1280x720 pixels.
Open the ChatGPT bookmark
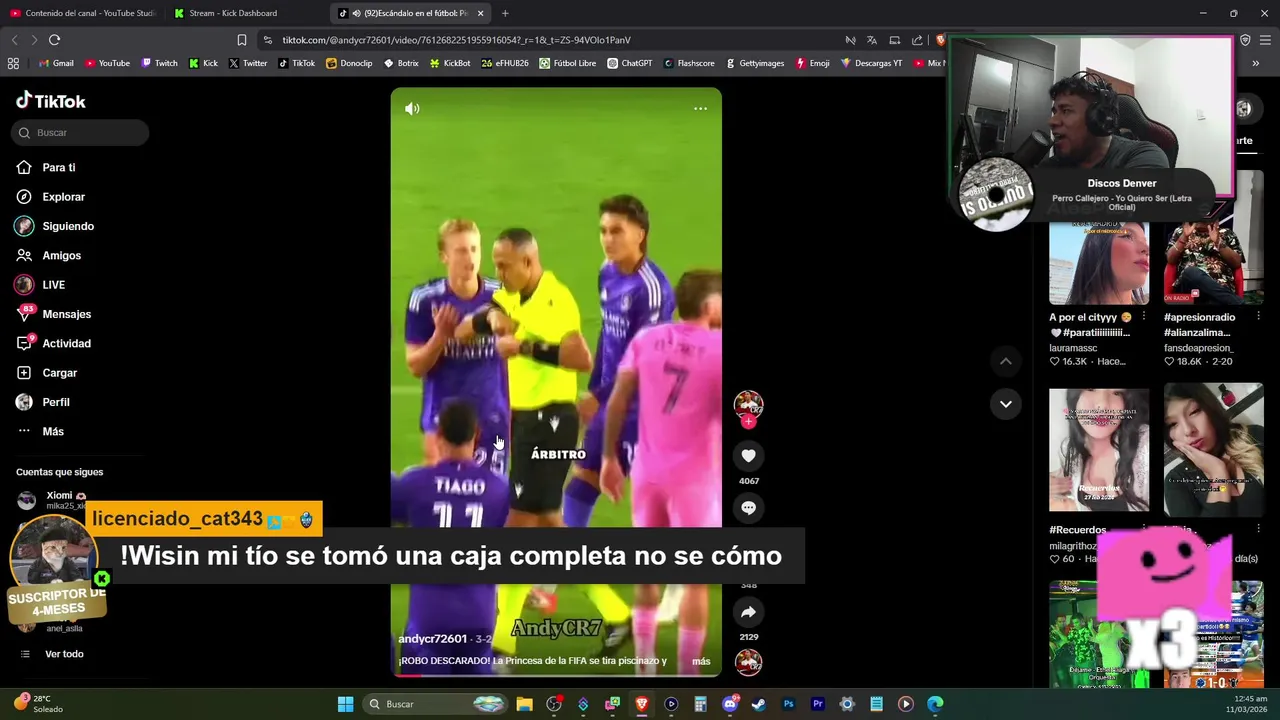click(629, 63)
